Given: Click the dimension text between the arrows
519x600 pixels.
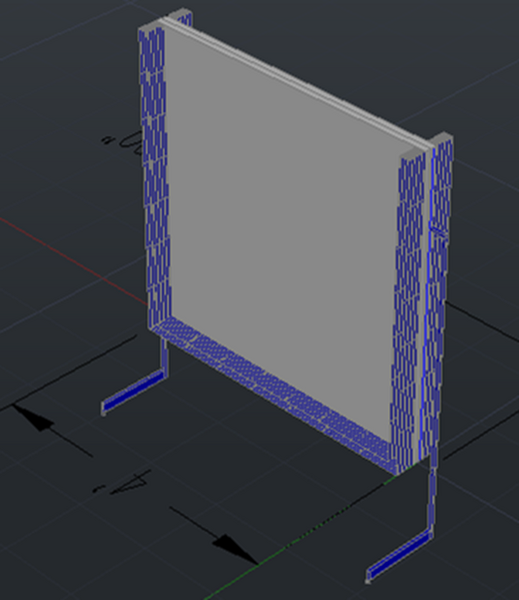Looking at the screenshot, I should click(x=122, y=483).
